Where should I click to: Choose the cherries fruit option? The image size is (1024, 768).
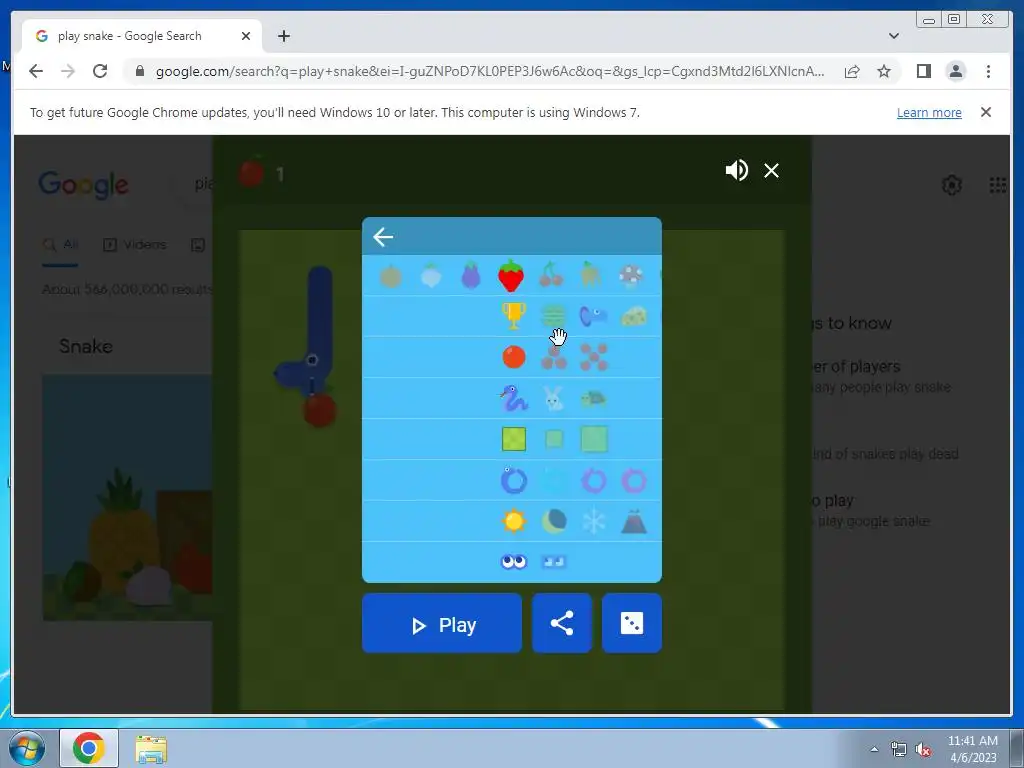[x=551, y=276]
